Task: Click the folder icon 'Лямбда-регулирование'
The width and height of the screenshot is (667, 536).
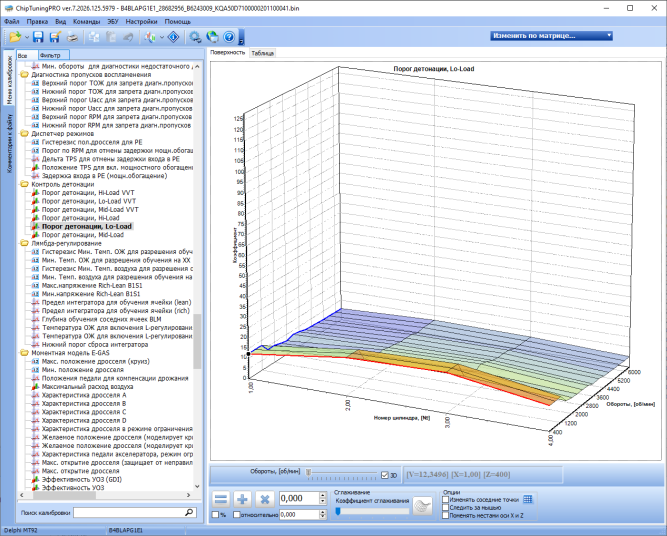Action: [24, 243]
